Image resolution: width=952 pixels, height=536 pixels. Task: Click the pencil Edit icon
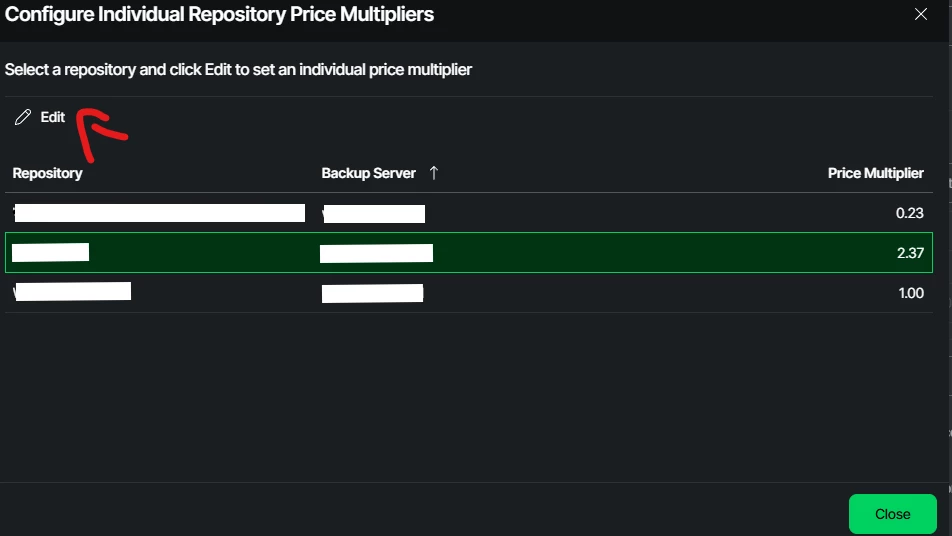click(x=23, y=117)
